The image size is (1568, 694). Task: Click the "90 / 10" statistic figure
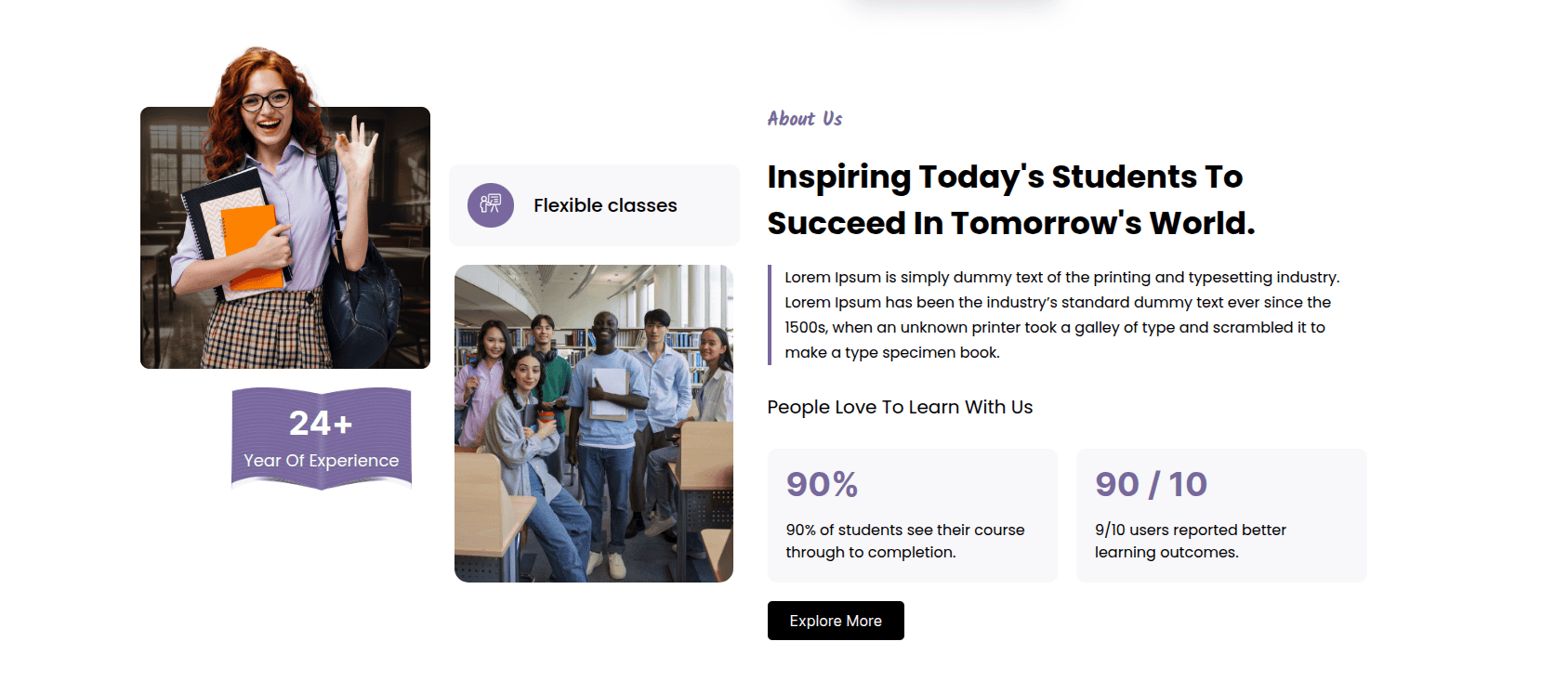[1151, 484]
